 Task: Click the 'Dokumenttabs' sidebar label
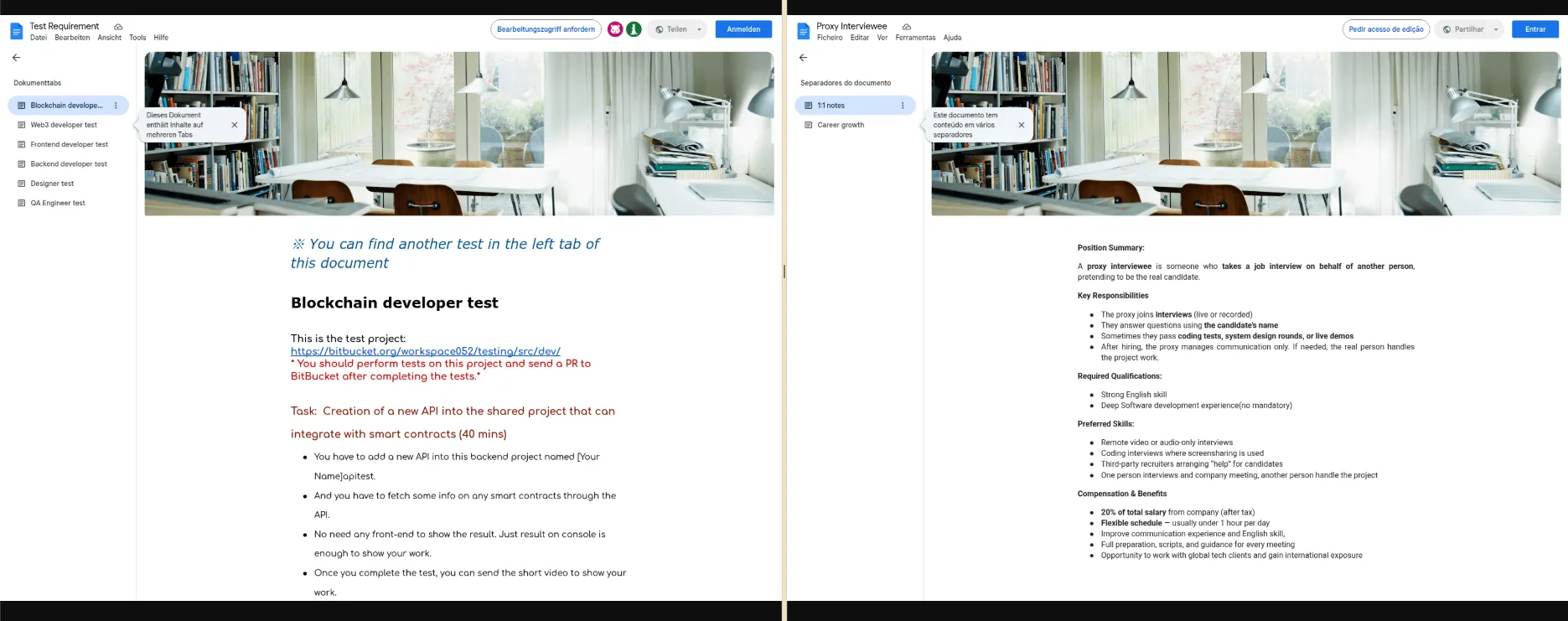click(38, 83)
